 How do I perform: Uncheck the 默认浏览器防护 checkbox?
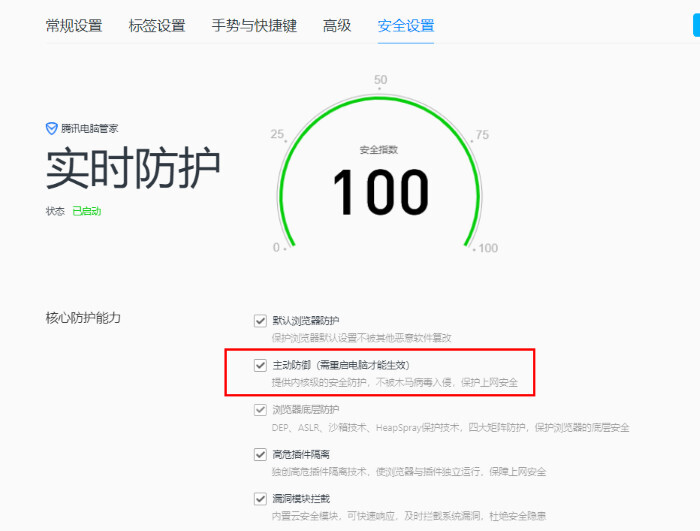point(261,321)
